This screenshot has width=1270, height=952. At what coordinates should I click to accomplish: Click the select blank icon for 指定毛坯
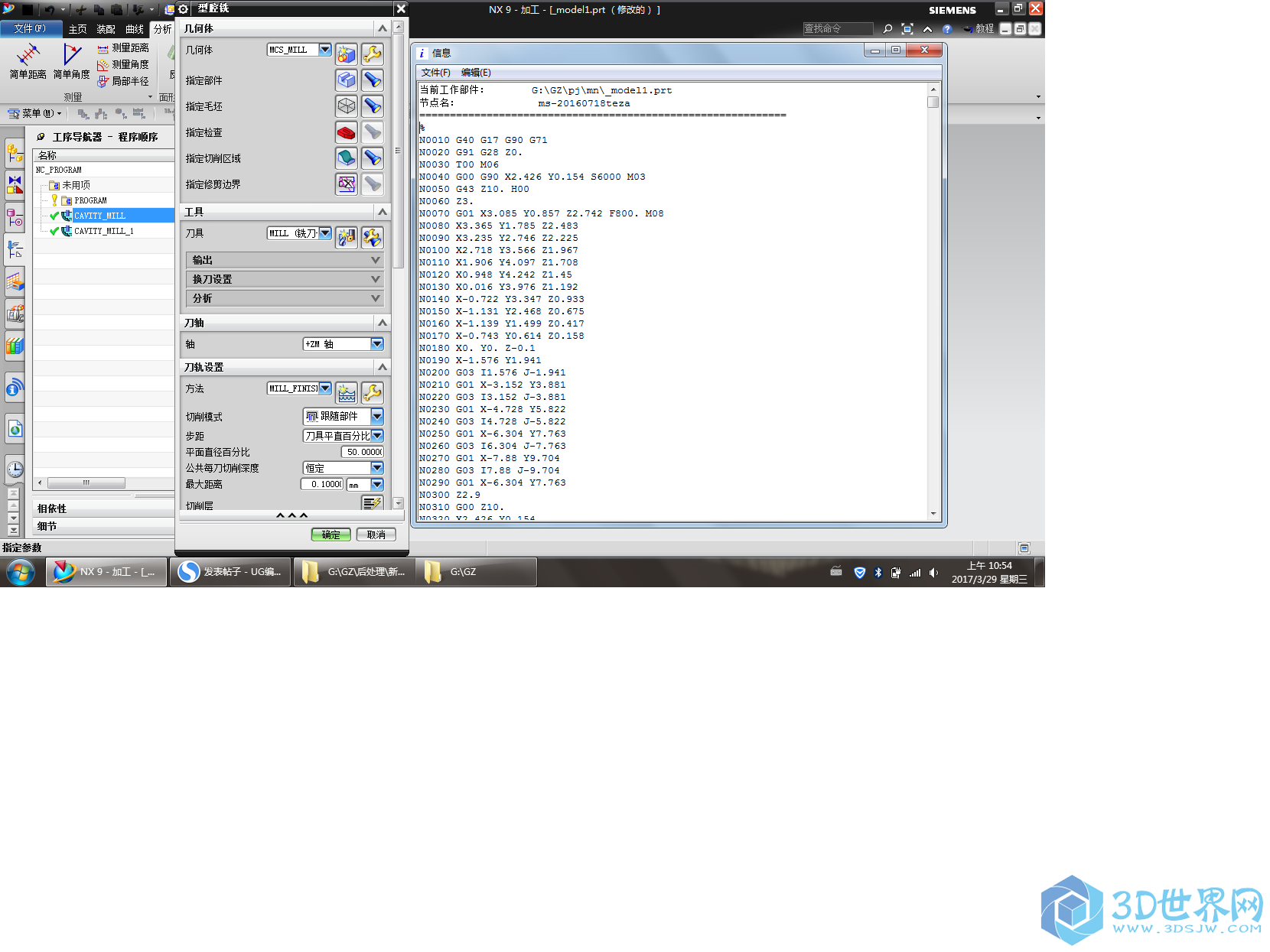[x=347, y=106]
